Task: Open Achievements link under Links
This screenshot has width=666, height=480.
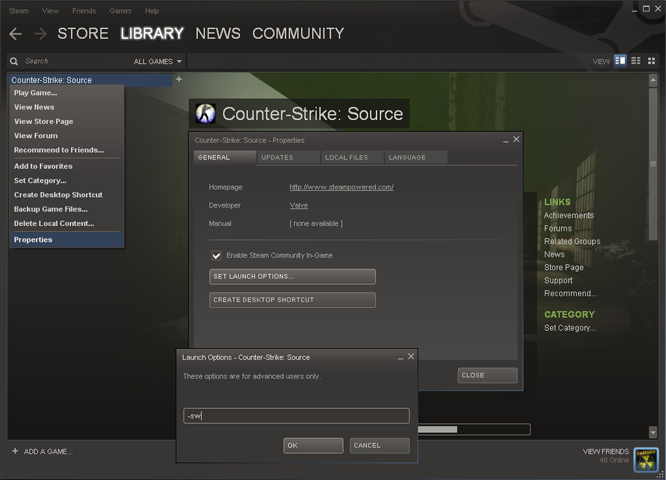Action: [x=569, y=215]
